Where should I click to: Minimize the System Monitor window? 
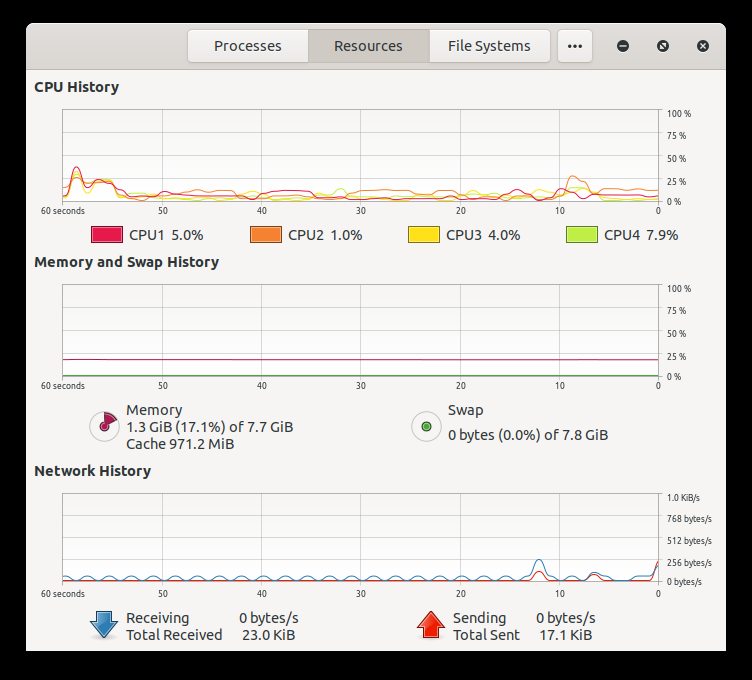click(x=623, y=46)
